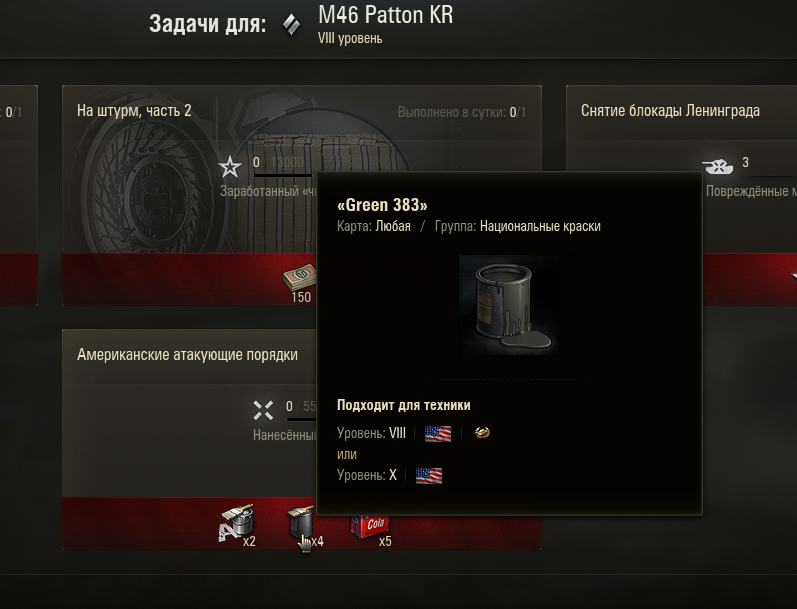The width and height of the screenshot is (797, 609).
Task: Click the star icon for earned experience
Action: coord(230,167)
